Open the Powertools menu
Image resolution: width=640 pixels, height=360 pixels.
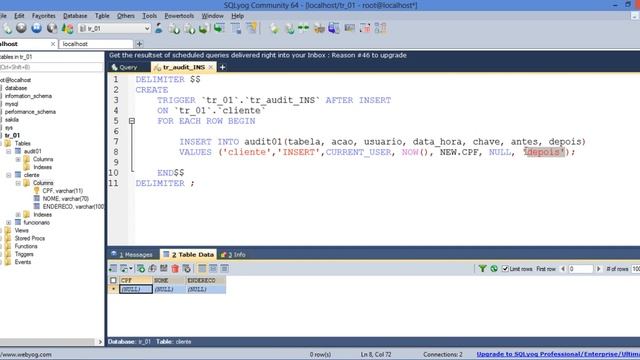click(179, 16)
